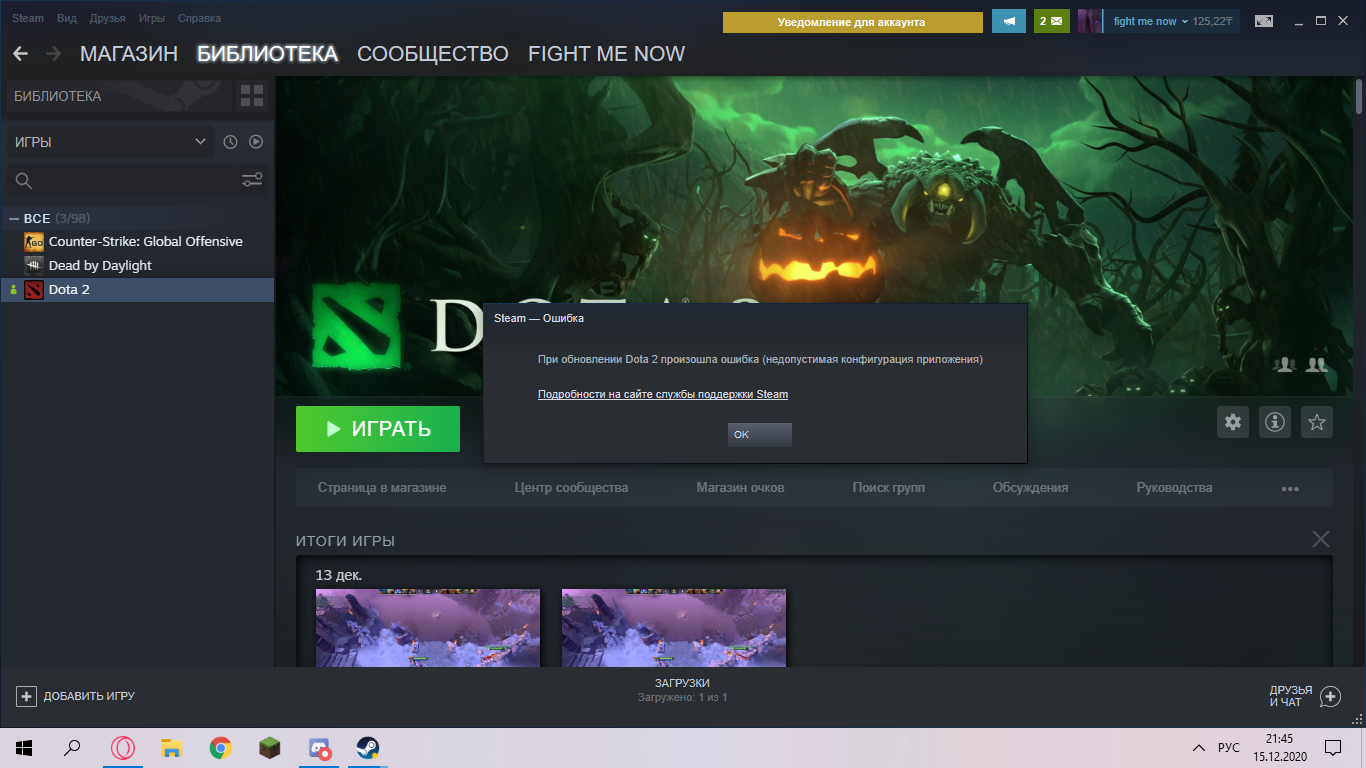
Task: Click the search magnifier in library
Action: click(24, 181)
